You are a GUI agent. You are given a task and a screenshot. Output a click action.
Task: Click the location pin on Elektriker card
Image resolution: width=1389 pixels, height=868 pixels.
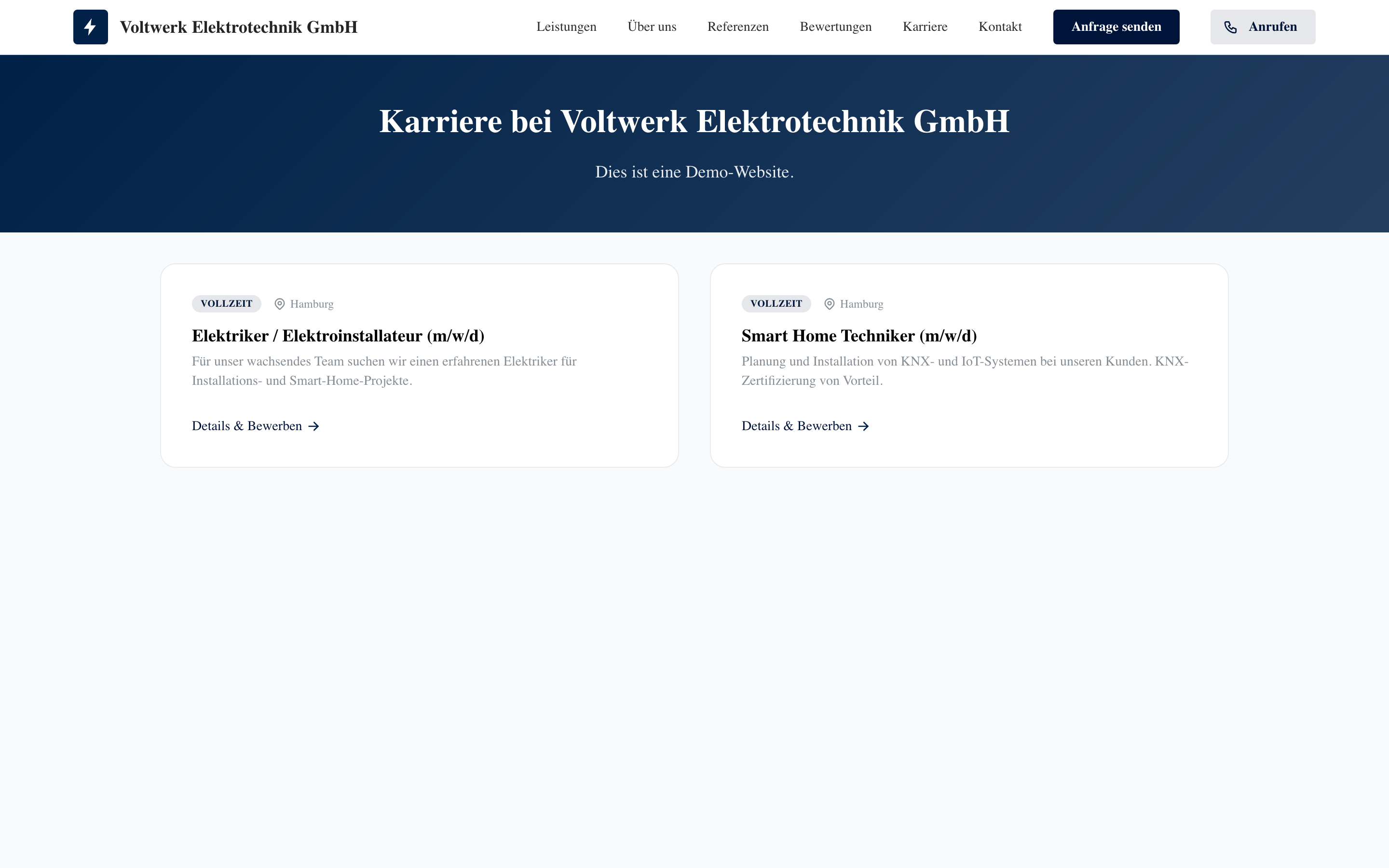pyautogui.click(x=280, y=304)
